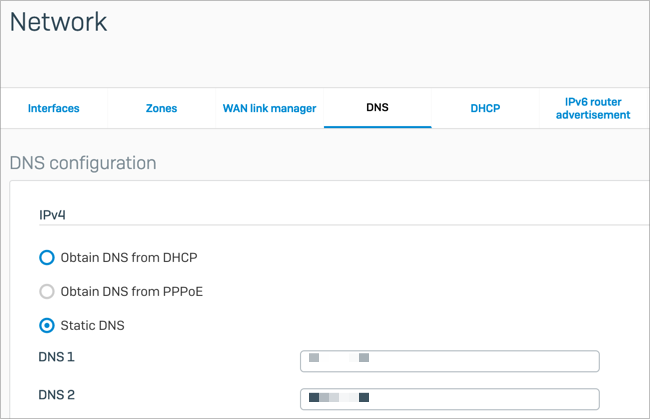Open the Interfaces tab
This screenshot has height=419, width=650.
(53, 108)
